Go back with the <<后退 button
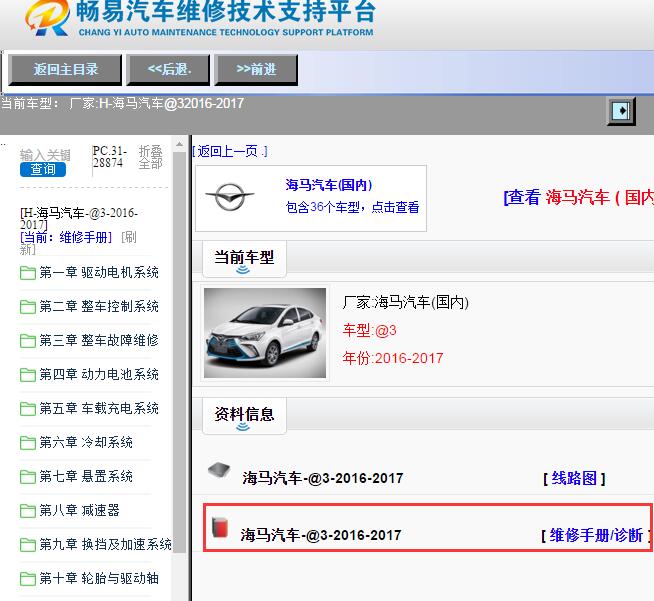Image resolution: width=654 pixels, height=601 pixels. tap(168, 70)
